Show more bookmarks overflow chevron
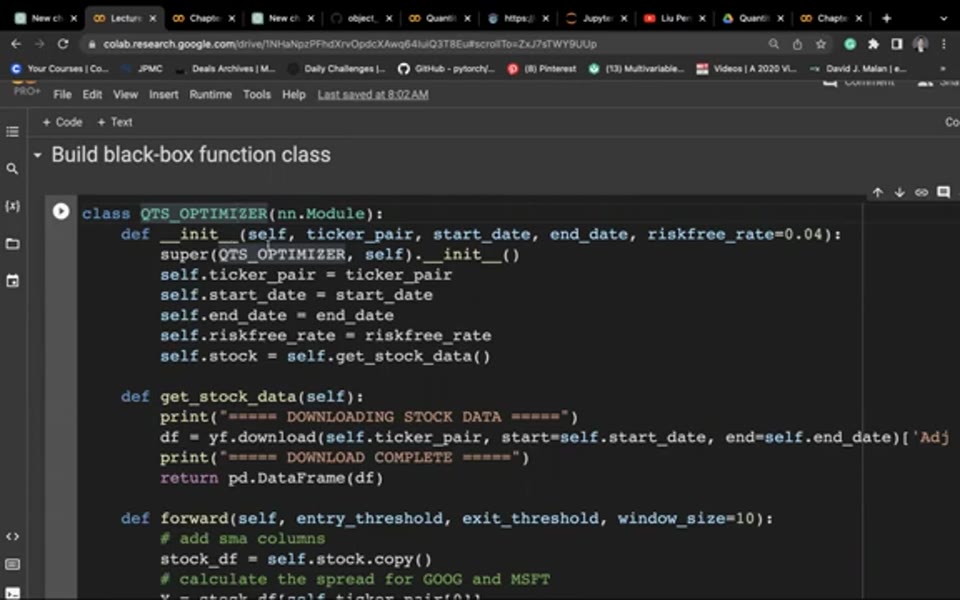 [943, 69]
